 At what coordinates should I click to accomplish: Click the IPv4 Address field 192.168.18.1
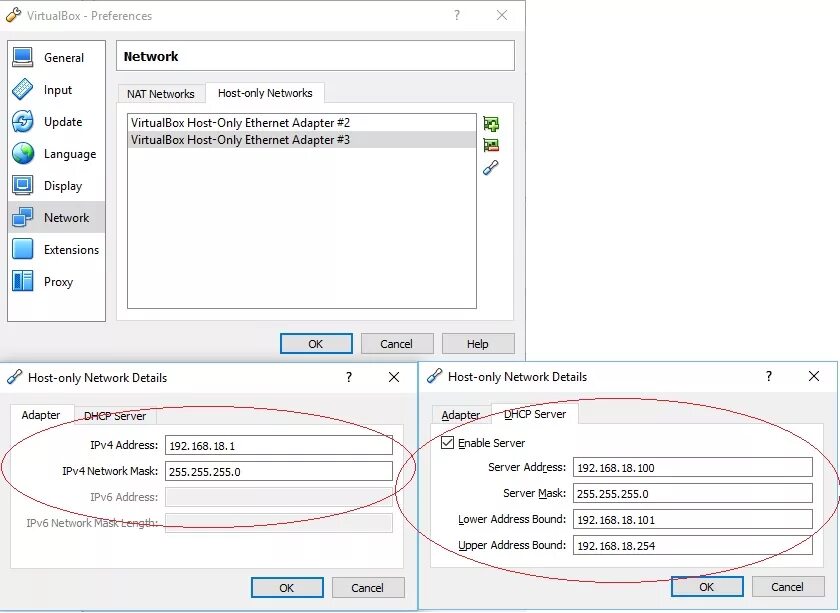coord(279,445)
